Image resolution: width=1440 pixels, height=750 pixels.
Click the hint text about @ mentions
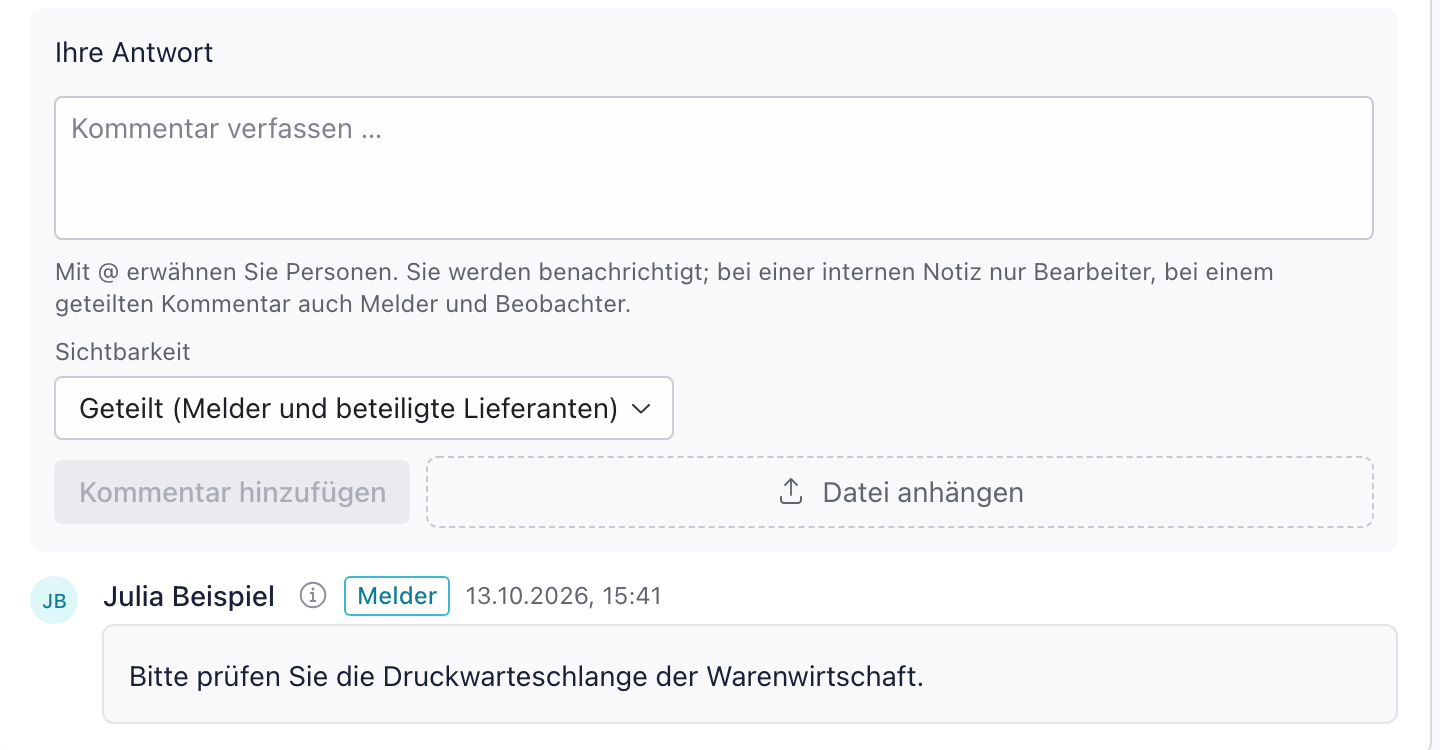(664, 288)
